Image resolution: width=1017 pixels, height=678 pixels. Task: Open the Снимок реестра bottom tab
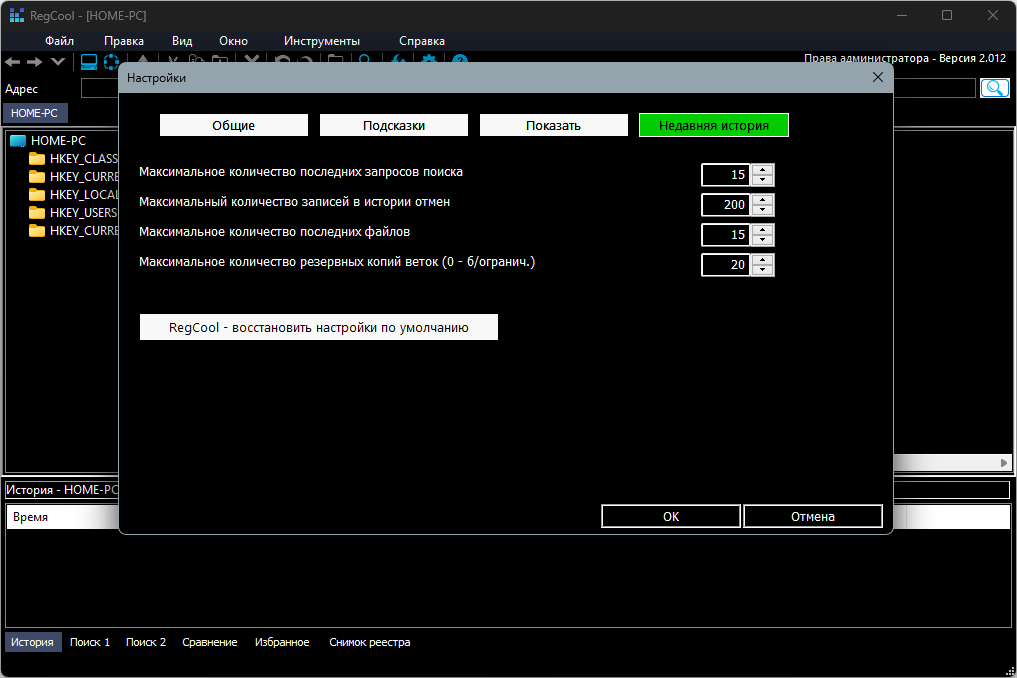tap(370, 642)
